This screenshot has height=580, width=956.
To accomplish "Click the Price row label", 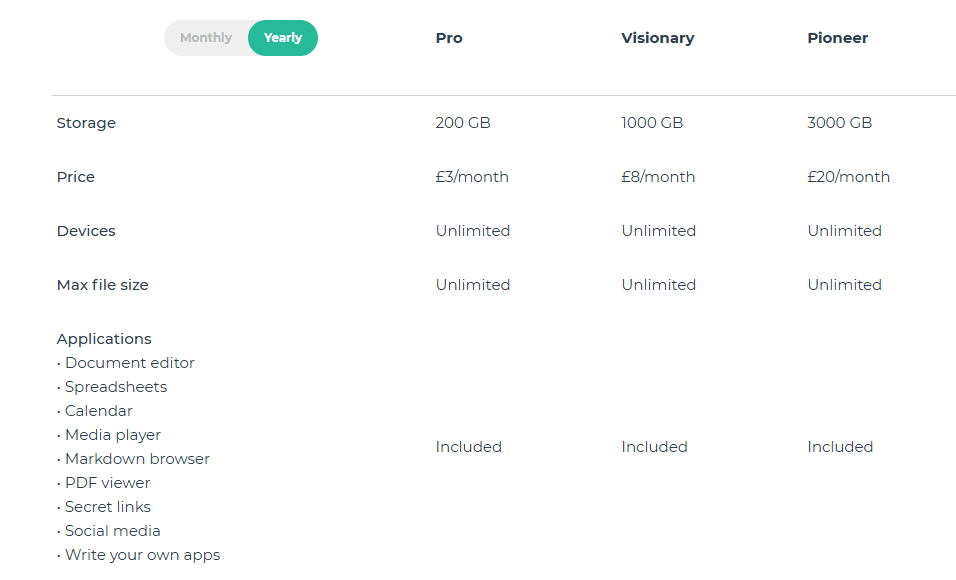I will click(x=76, y=177).
